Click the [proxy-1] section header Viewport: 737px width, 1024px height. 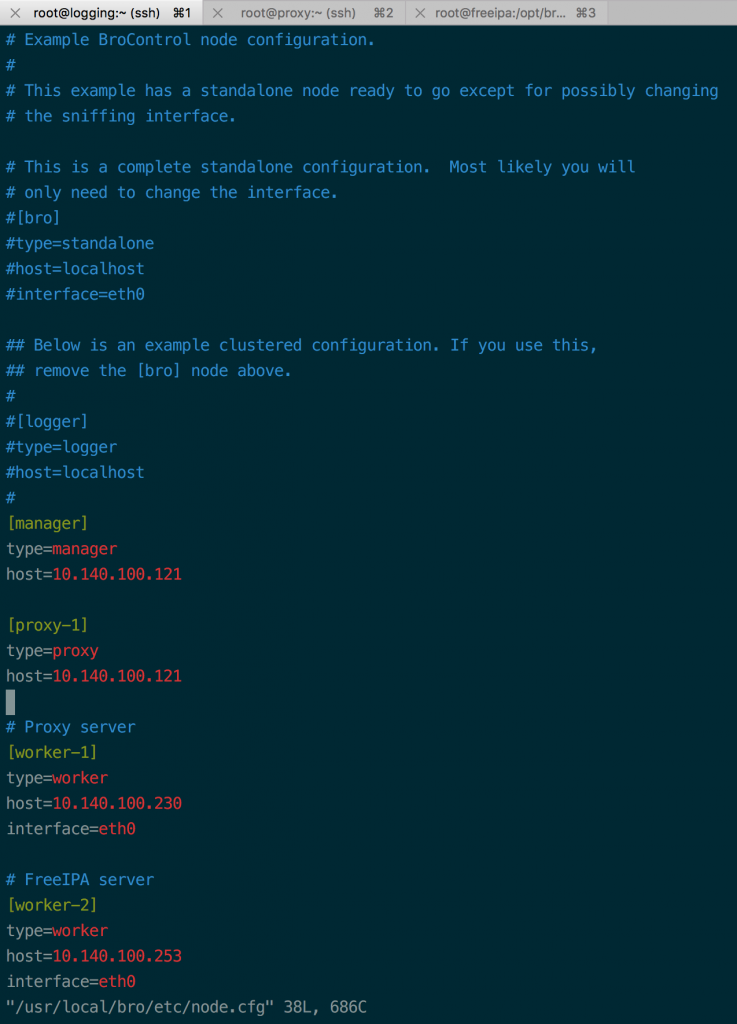pos(47,625)
